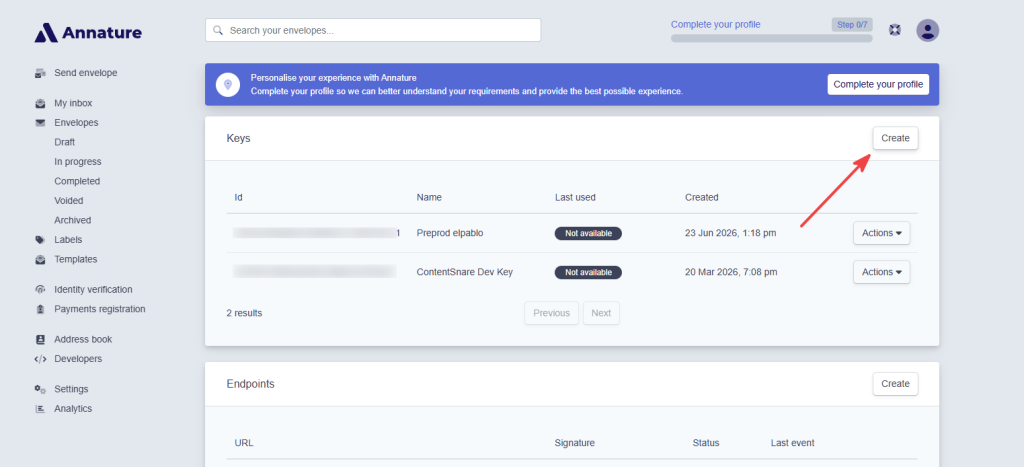Click the Address book icon
The height and width of the screenshot is (467, 1024).
(40, 340)
